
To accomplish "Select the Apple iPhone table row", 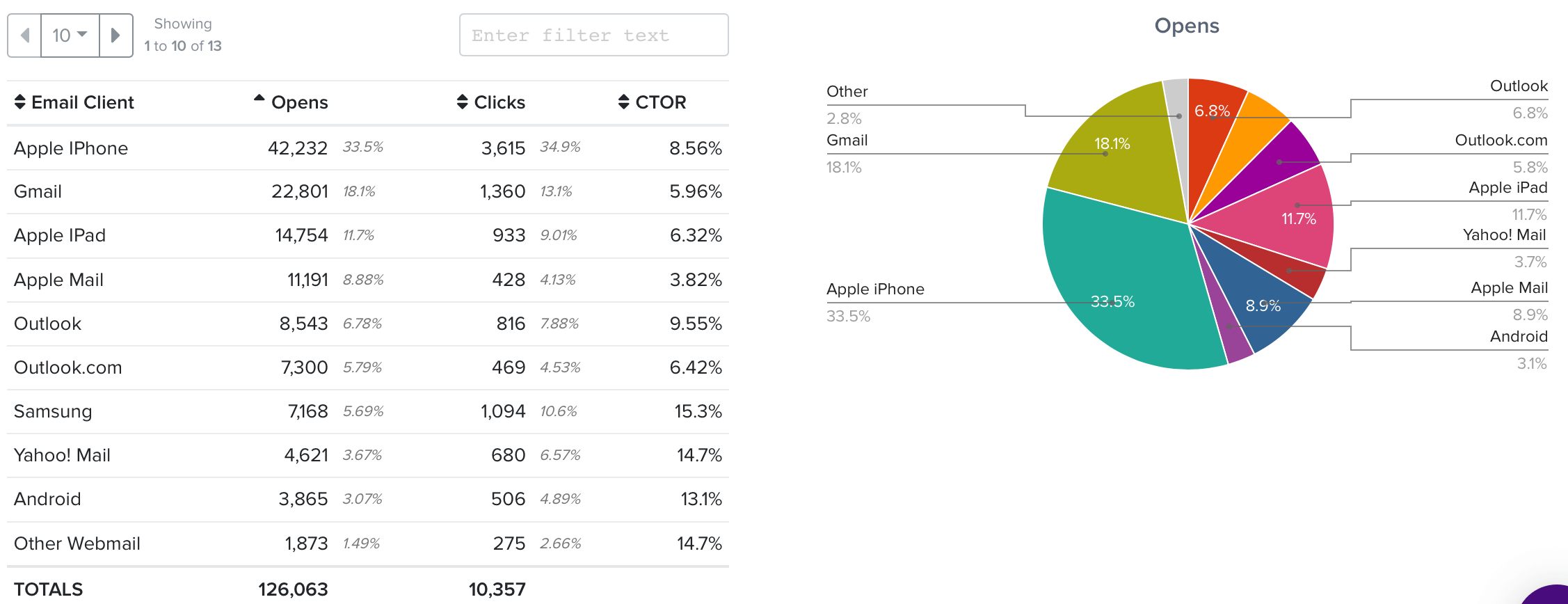I will [71, 148].
